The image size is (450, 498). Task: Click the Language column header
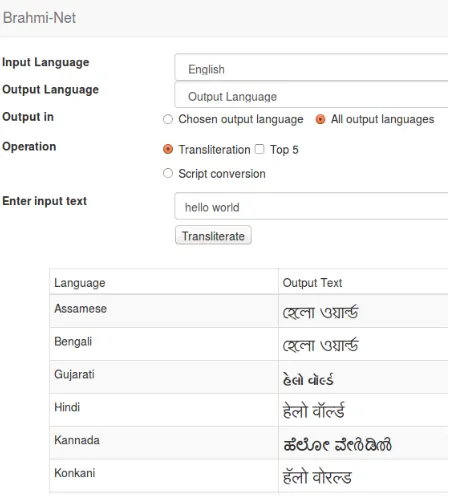[164, 282]
